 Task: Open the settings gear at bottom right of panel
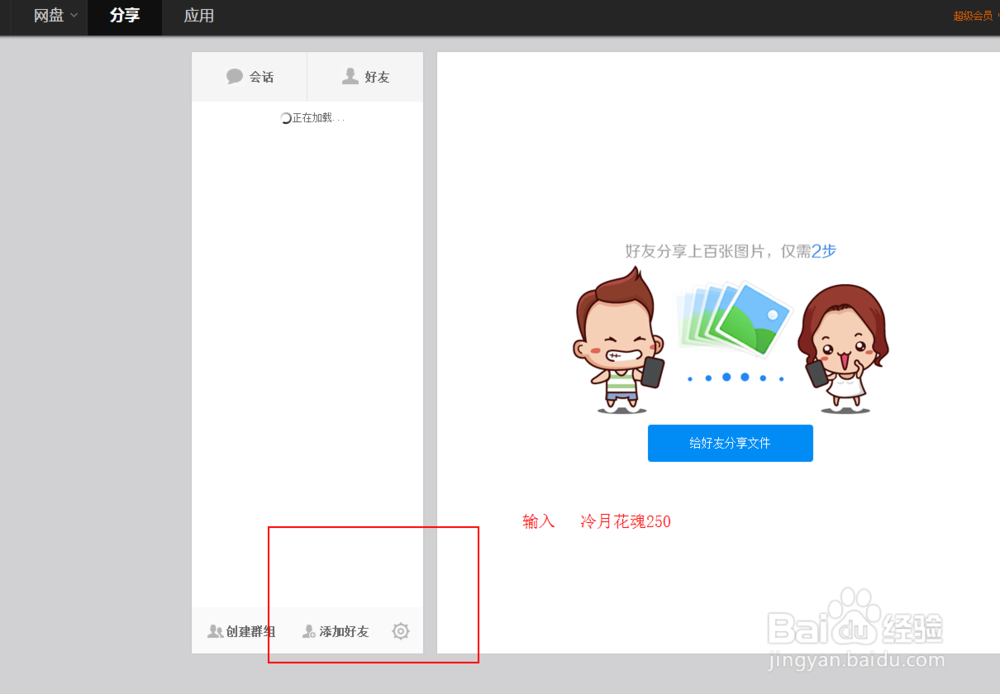pyautogui.click(x=400, y=631)
